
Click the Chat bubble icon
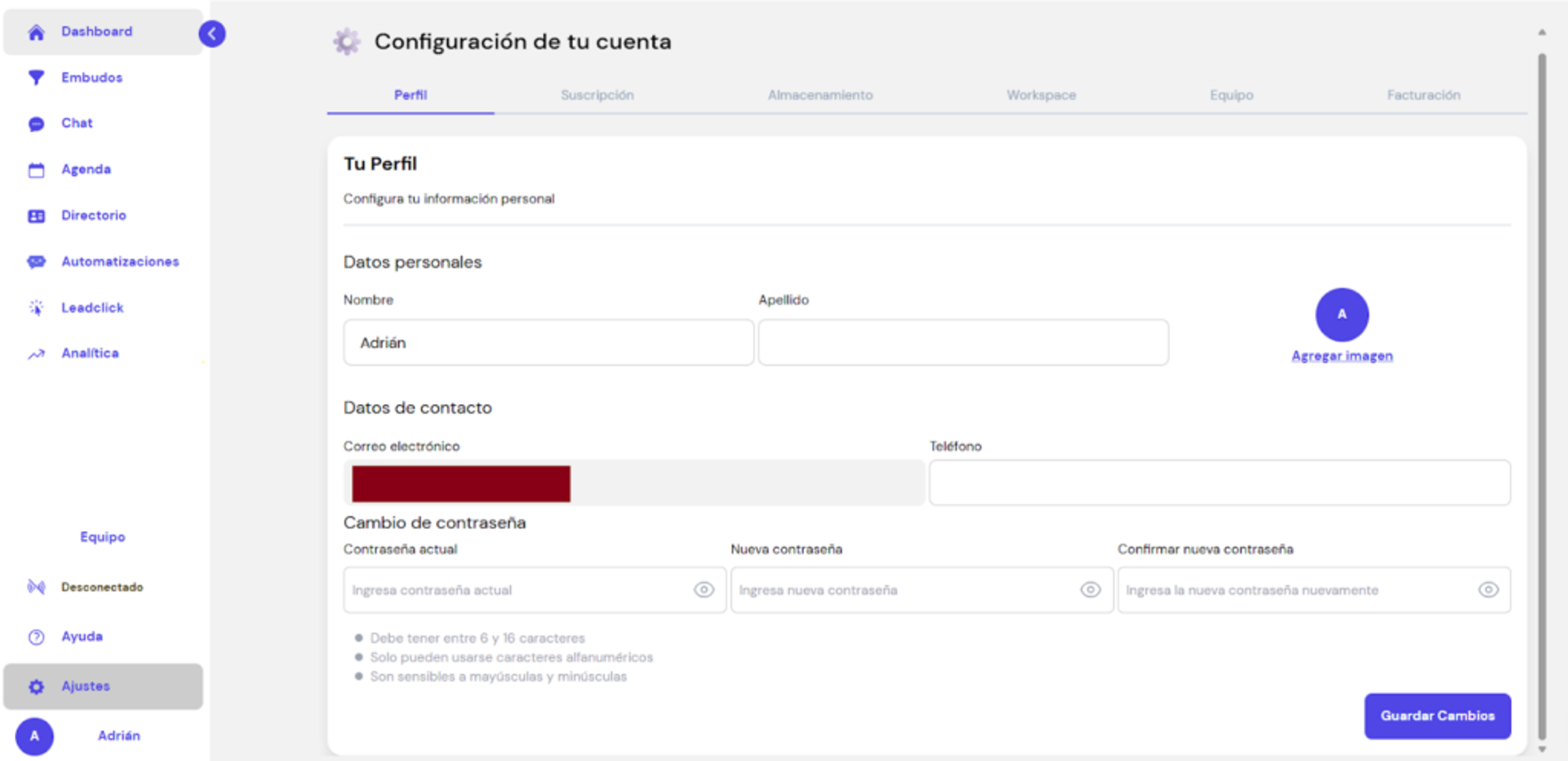(36, 124)
